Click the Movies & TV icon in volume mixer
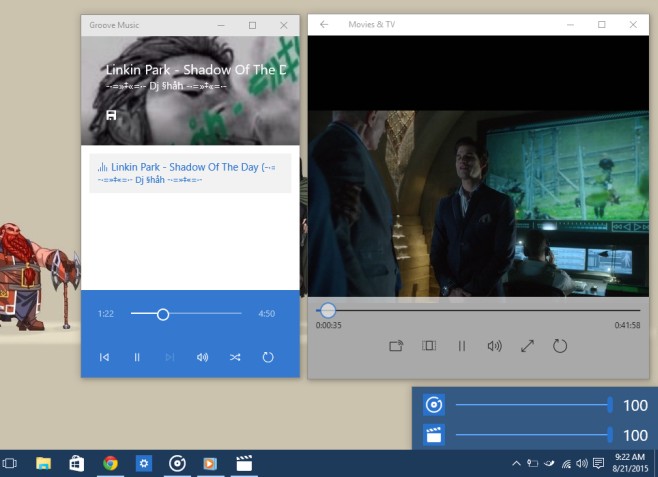The height and width of the screenshot is (477, 658). click(434, 435)
